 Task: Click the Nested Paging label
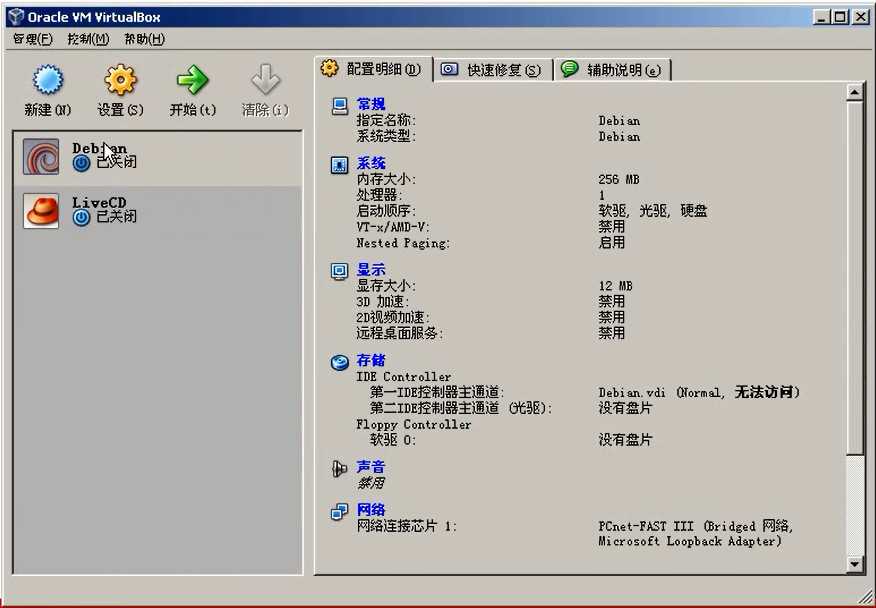point(403,243)
